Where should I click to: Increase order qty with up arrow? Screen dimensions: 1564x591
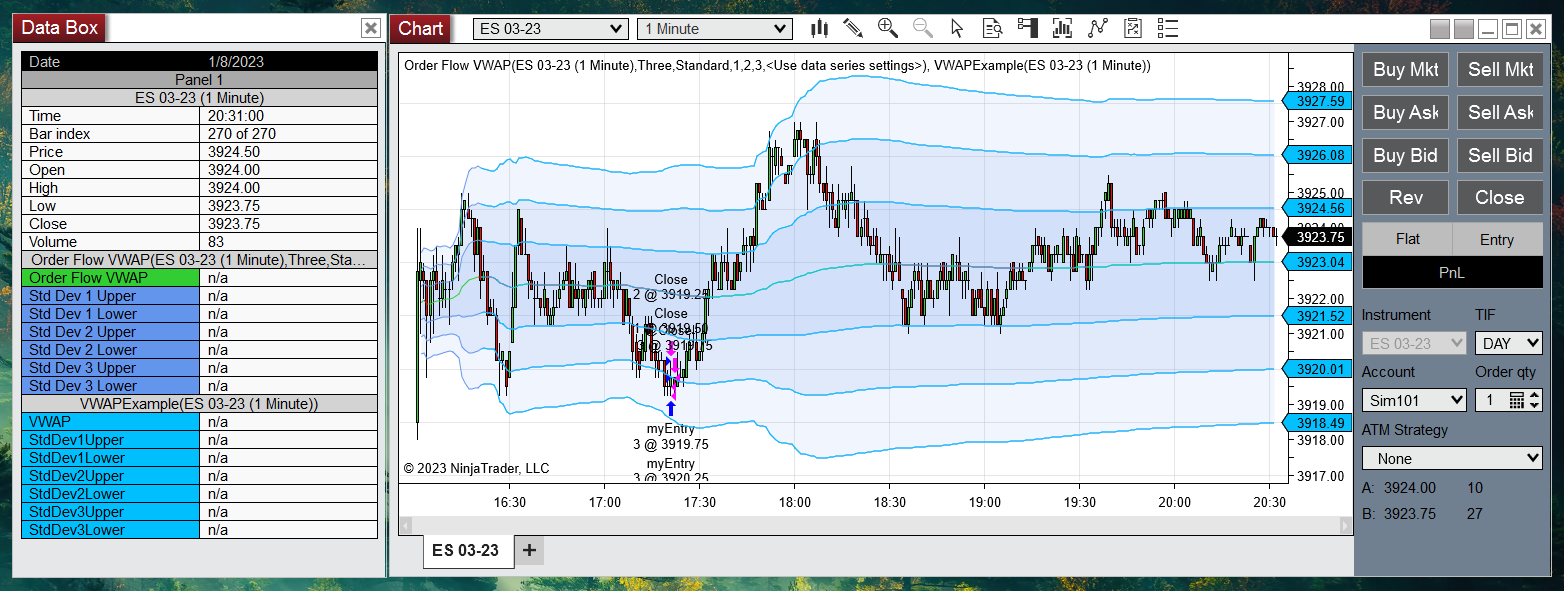point(1535,395)
